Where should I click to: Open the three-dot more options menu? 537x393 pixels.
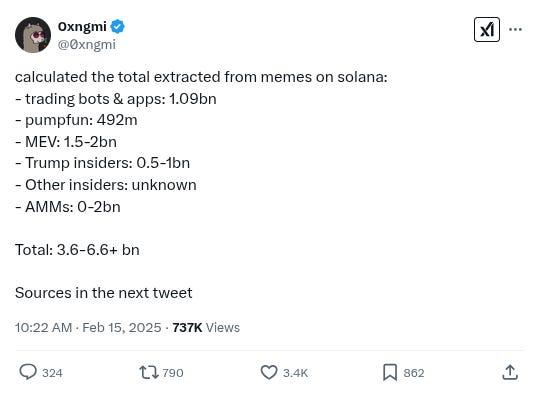click(515, 29)
